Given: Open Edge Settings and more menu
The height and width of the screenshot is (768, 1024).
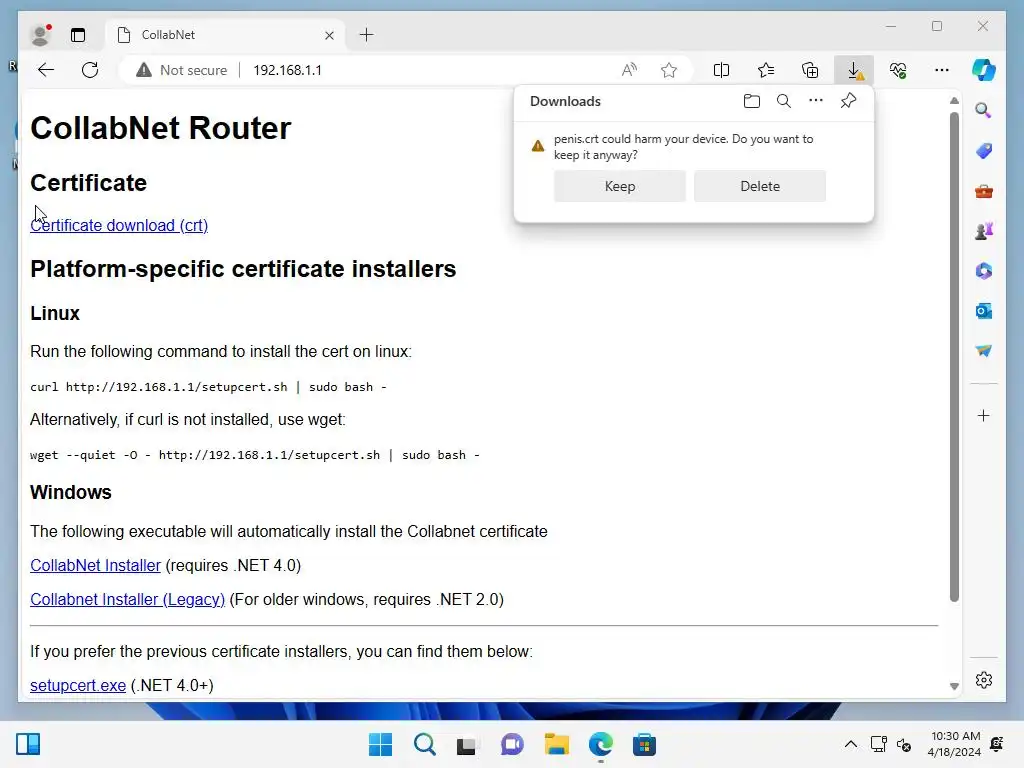Looking at the screenshot, I should pyautogui.click(x=942, y=70).
